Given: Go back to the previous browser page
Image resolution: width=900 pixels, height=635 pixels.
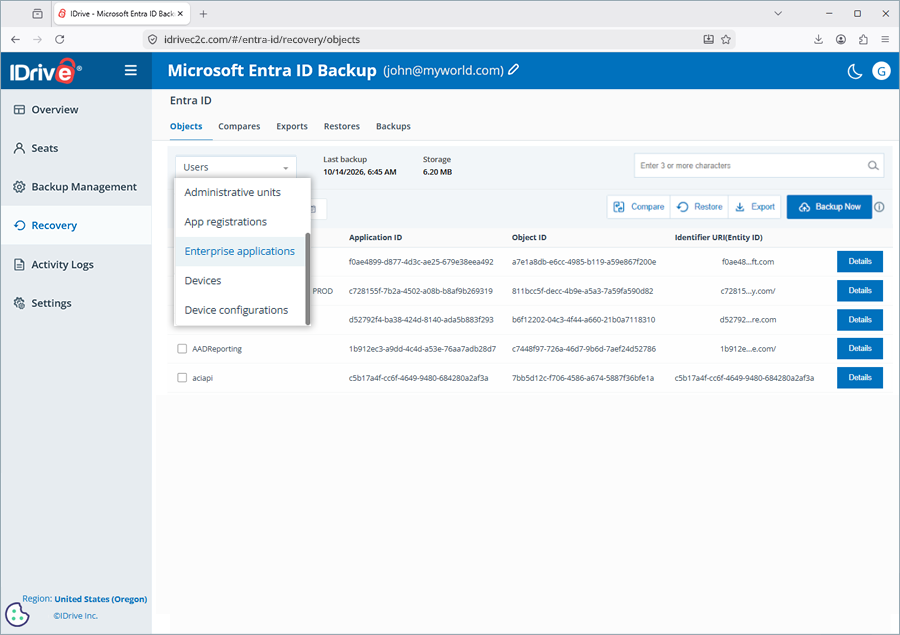Looking at the screenshot, I should click(15, 39).
